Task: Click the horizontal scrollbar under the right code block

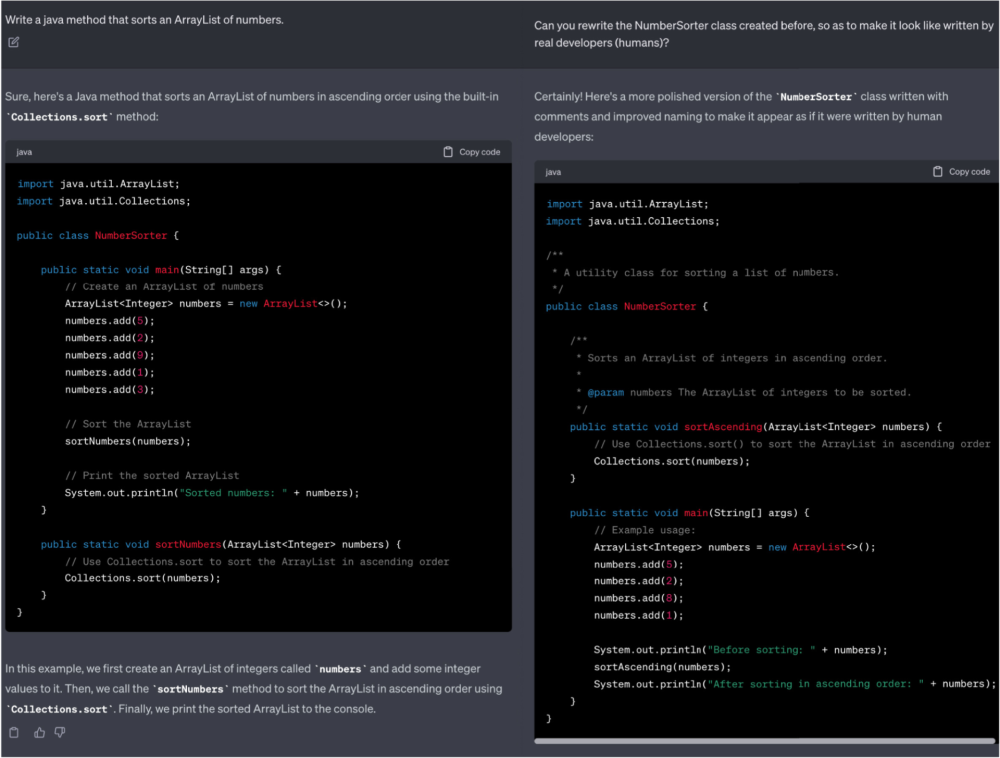Action: [x=765, y=741]
